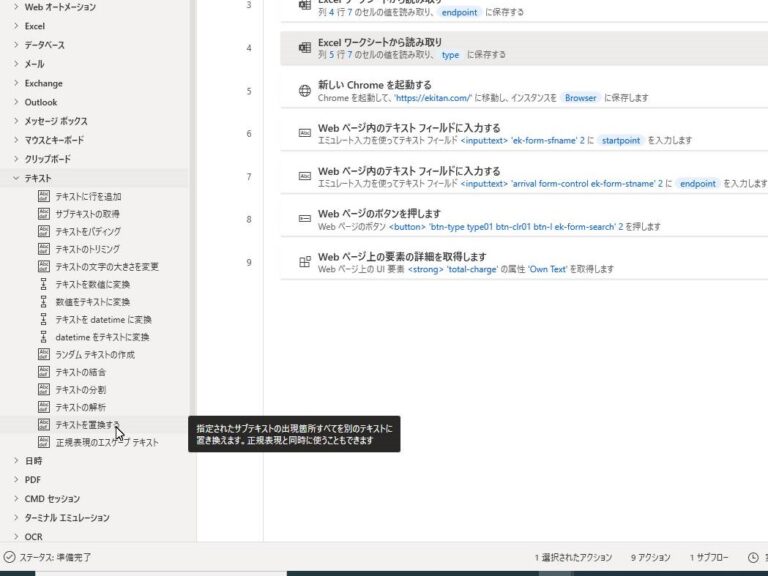768x576 pixels.
Task: Click the 'total-charge' element in step 9
Action: 472,269
